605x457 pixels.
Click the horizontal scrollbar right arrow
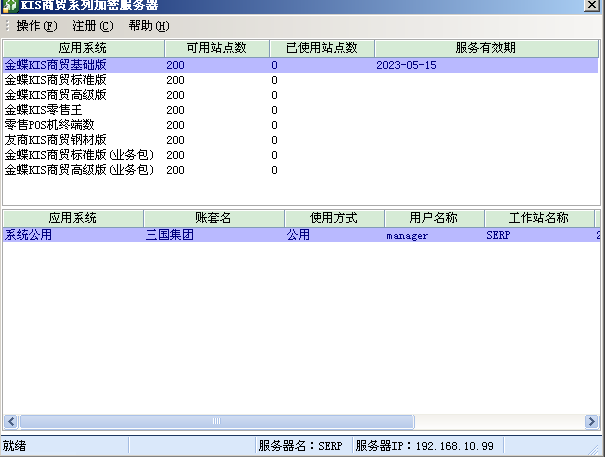coord(591,421)
